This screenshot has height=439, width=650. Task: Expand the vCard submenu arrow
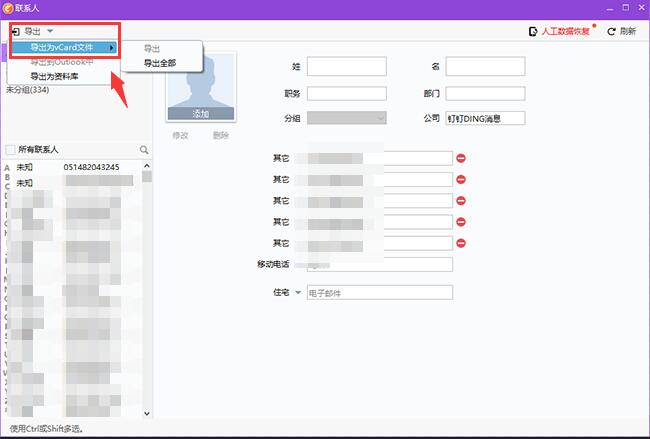click(x=112, y=48)
